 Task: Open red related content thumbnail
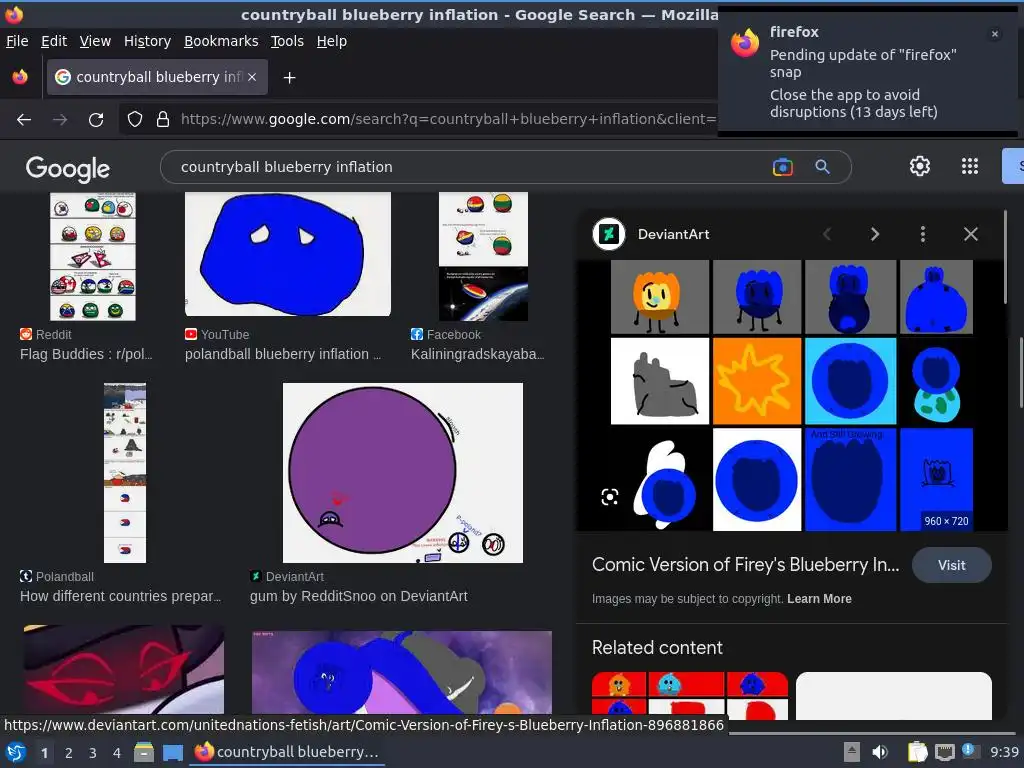tap(690, 696)
